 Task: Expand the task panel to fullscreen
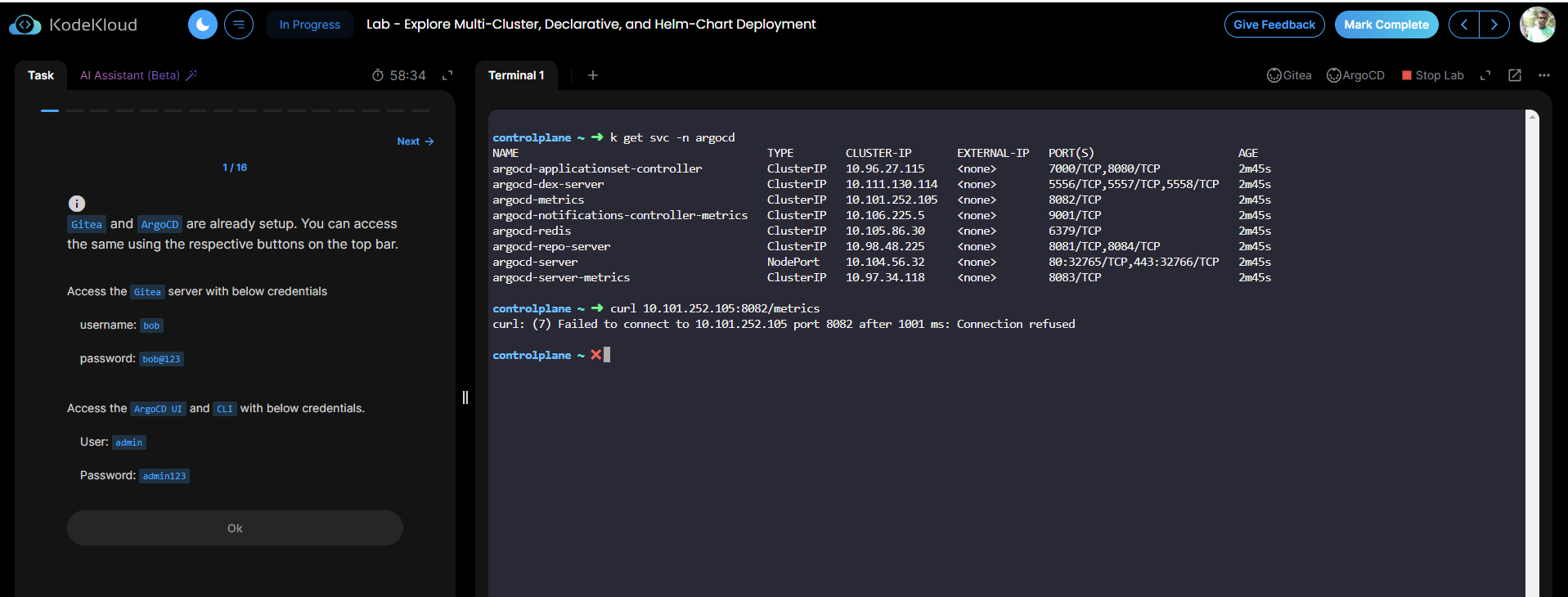point(447,75)
